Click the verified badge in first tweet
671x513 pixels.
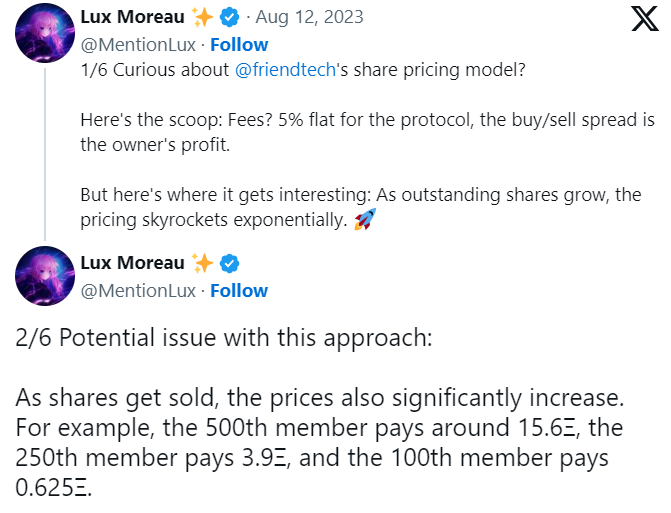click(229, 17)
